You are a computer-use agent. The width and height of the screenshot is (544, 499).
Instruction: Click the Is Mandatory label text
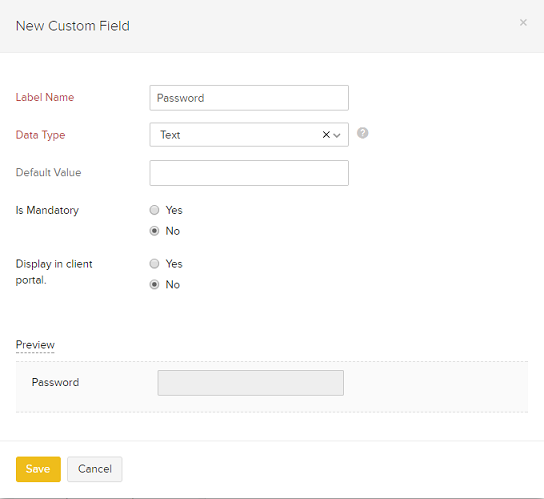click(x=47, y=210)
